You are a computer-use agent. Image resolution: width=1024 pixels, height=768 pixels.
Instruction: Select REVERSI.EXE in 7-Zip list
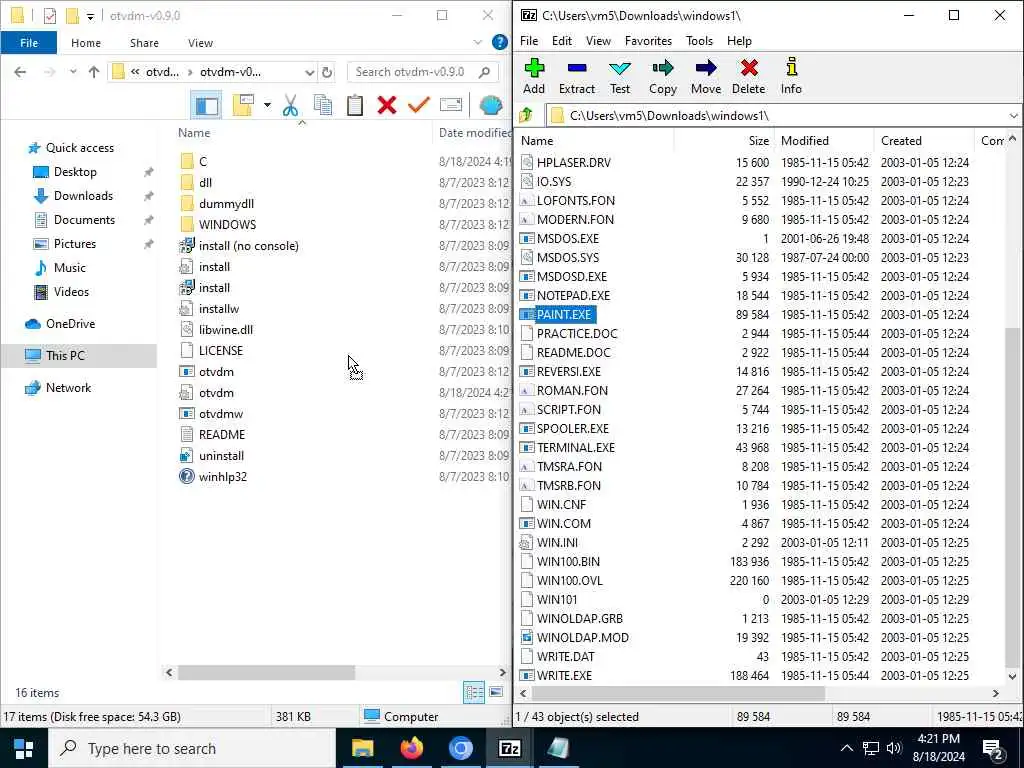(x=568, y=371)
